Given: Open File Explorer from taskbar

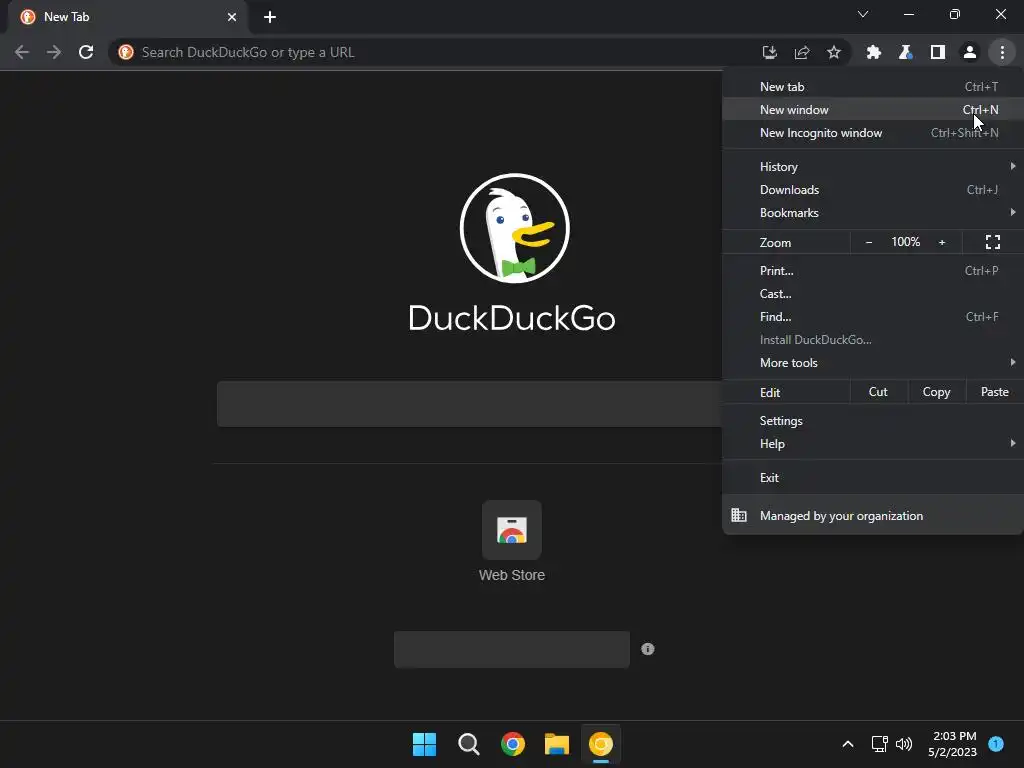Looking at the screenshot, I should [x=556, y=744].
